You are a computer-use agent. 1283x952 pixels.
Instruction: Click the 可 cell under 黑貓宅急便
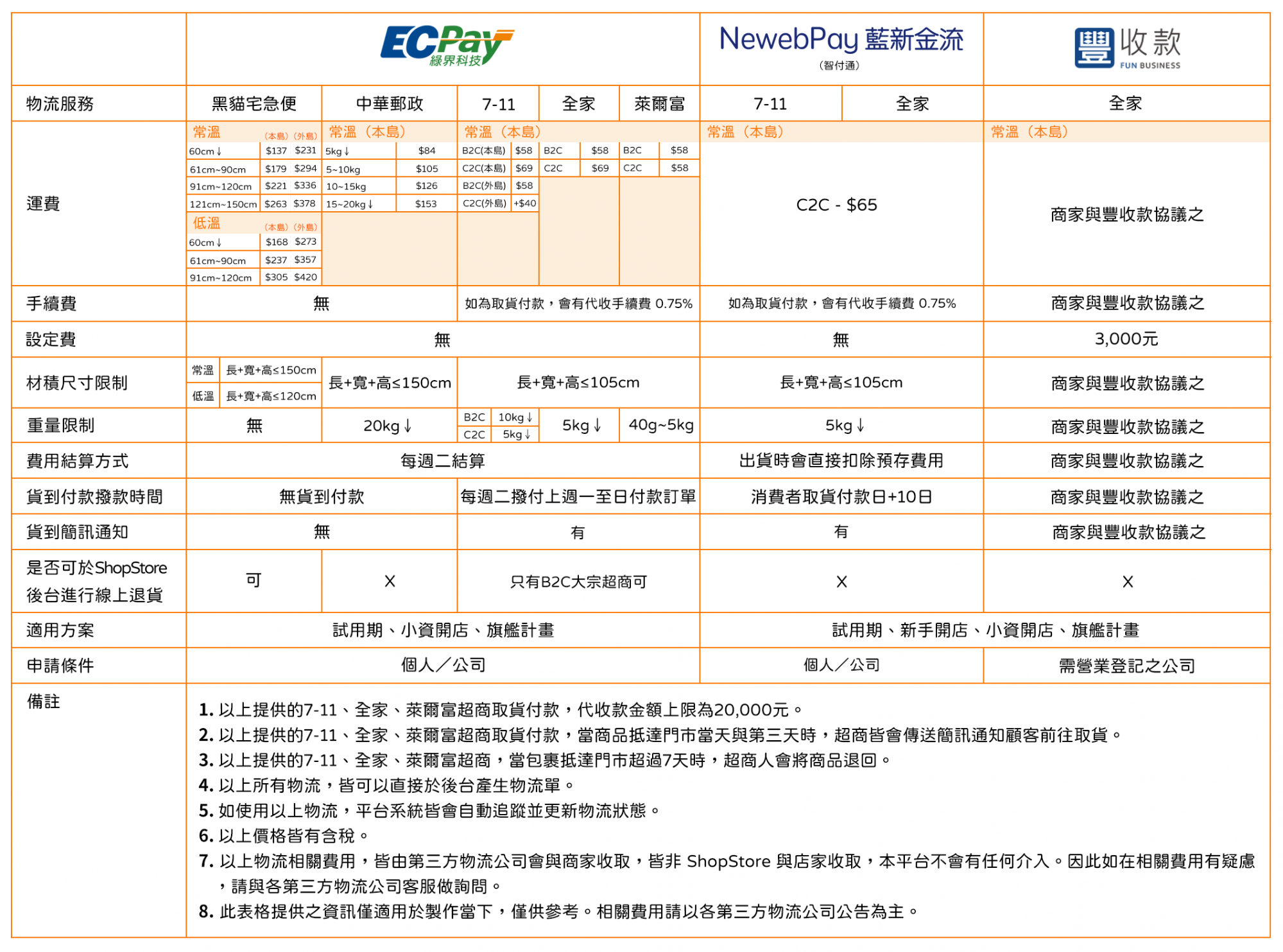254,580
